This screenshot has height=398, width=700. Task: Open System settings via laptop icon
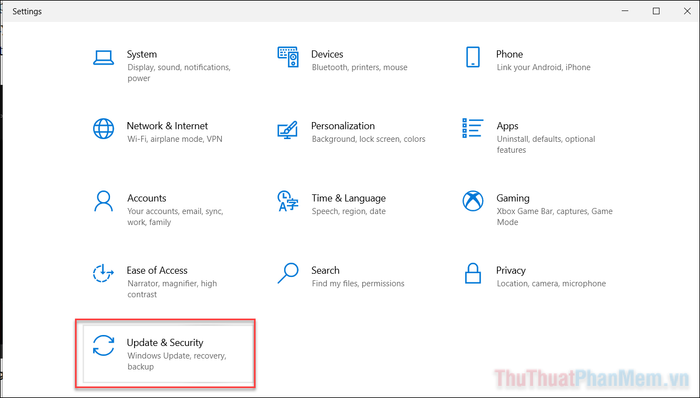103,58
